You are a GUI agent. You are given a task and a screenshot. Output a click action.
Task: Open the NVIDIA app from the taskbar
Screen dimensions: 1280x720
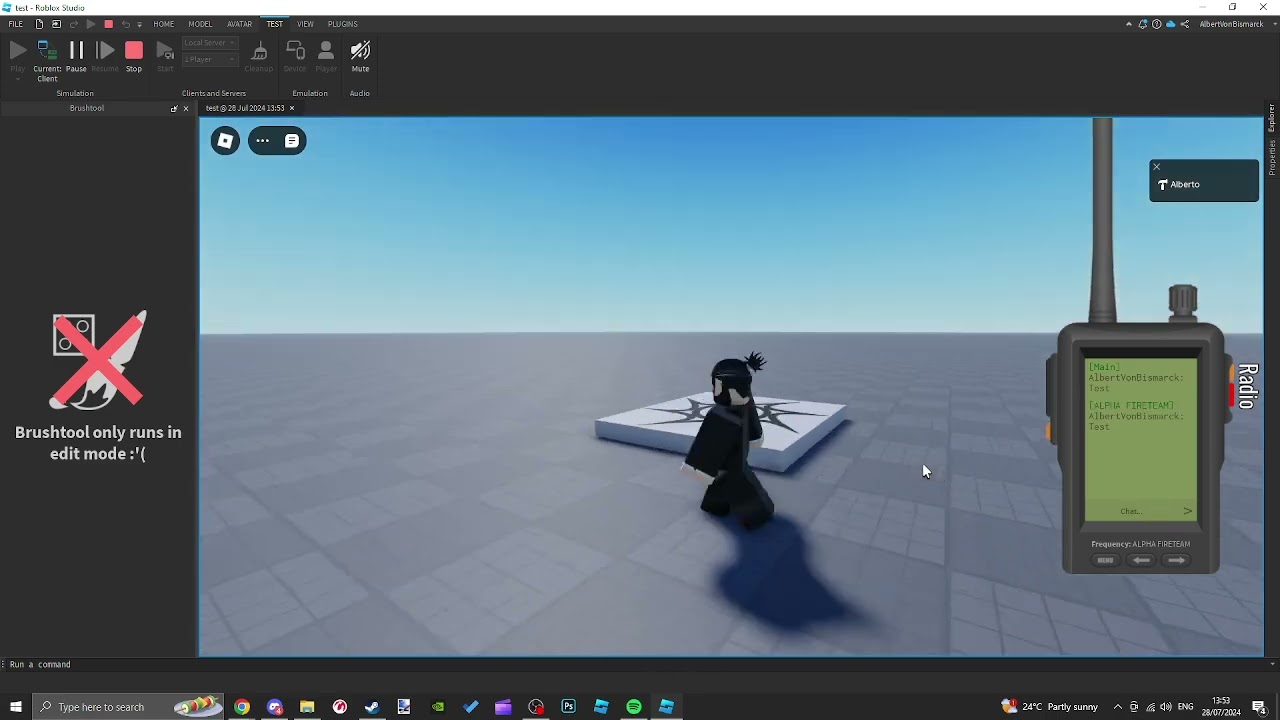click(x=438, y=707)
